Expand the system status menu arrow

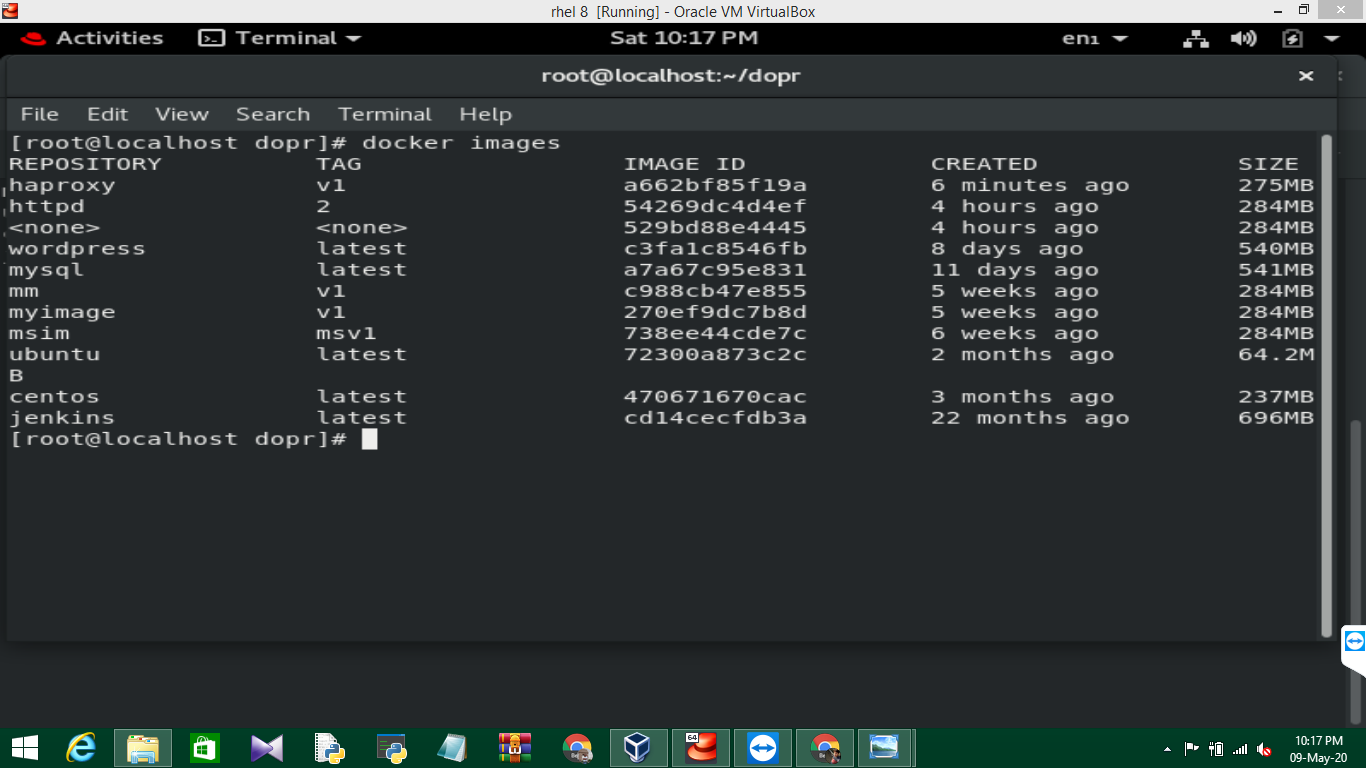[1331, 40]
